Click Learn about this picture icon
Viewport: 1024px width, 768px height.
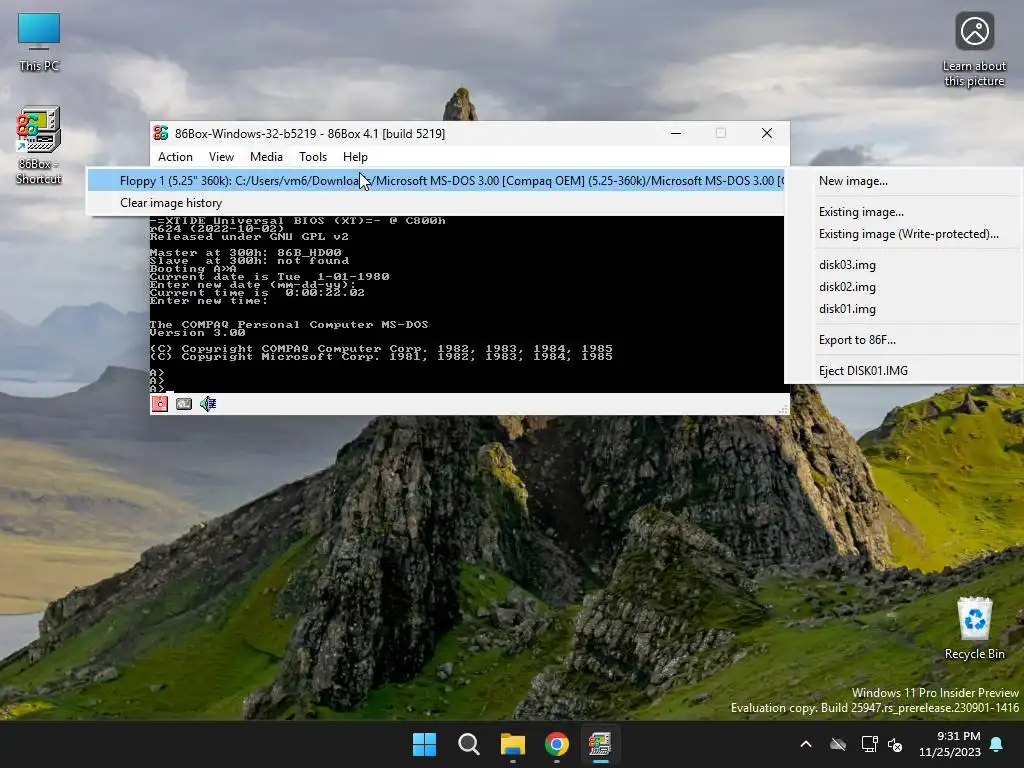(974, 49)
